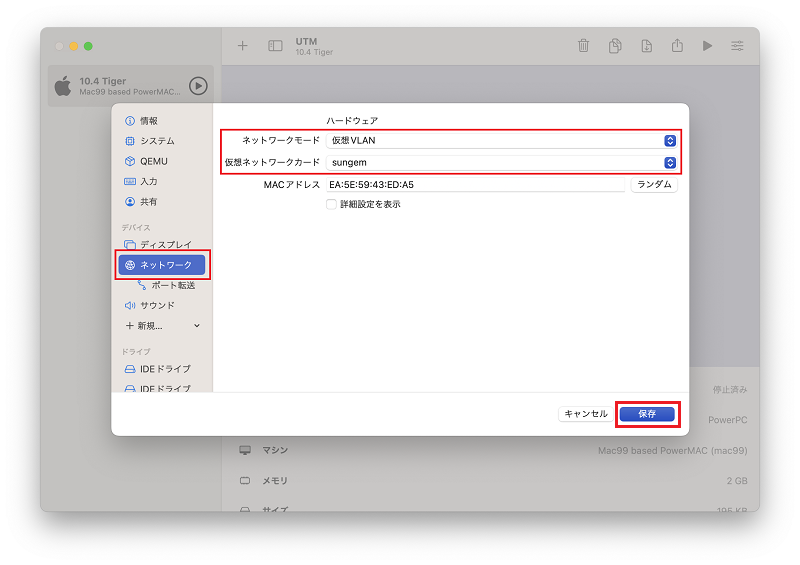Select the ネットワーク sidebar item
Image resolution: width=800 pixels, height=565 pixels.
[x=162, y=265]
